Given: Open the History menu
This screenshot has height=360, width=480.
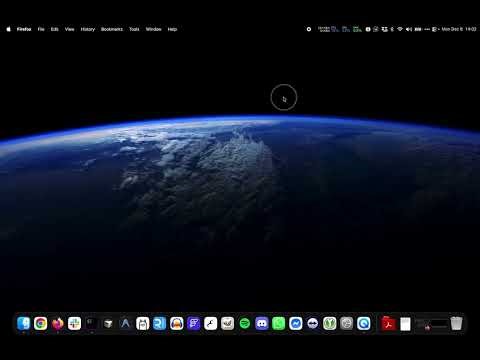Looking at the screenshot, I should (x=88, y=29).
